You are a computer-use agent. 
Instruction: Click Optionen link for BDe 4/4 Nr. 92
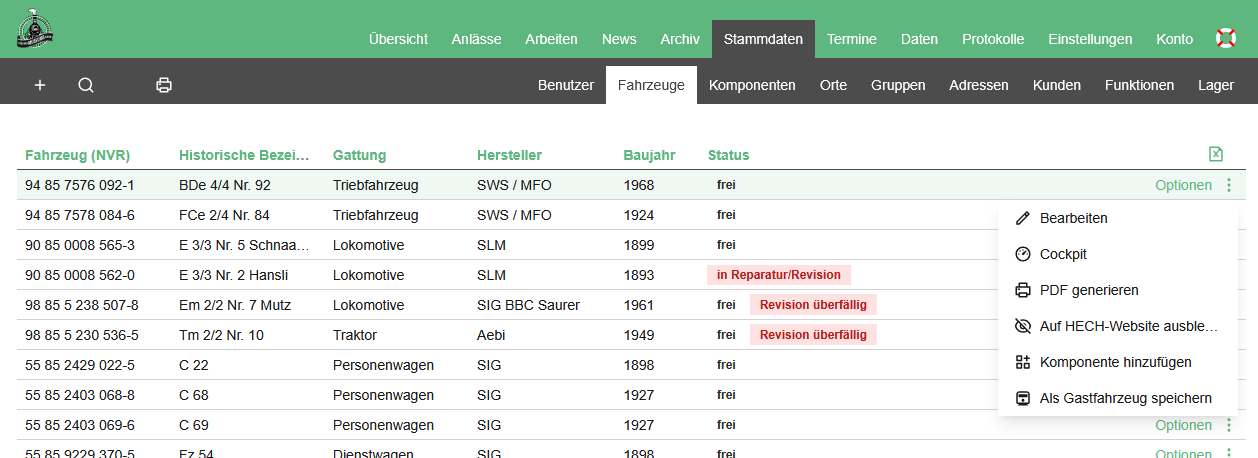(x=1183, y=185)
